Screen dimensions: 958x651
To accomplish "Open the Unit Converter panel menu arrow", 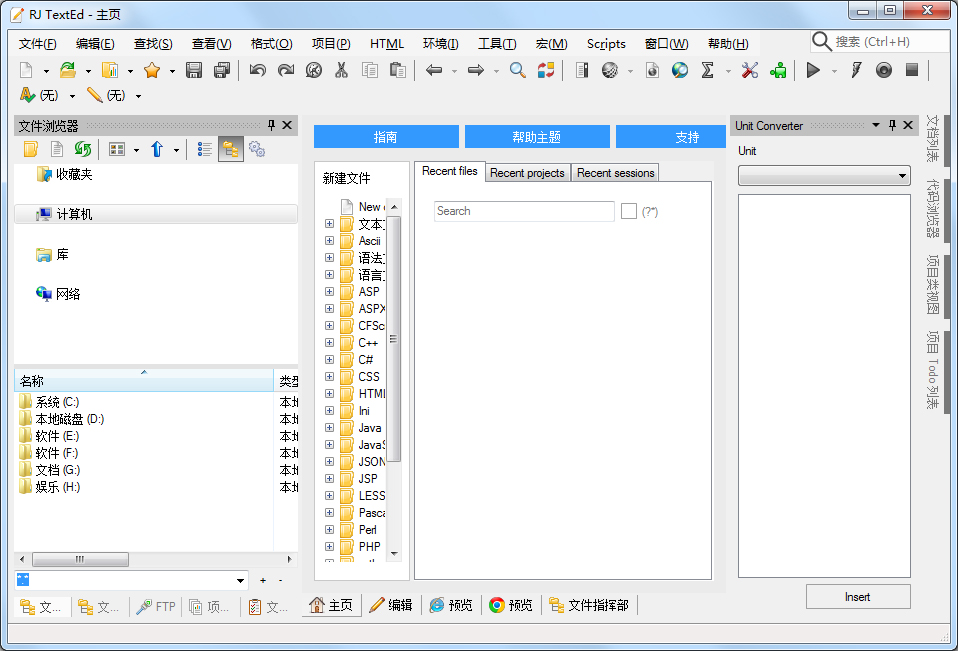I will pos(876,125).
